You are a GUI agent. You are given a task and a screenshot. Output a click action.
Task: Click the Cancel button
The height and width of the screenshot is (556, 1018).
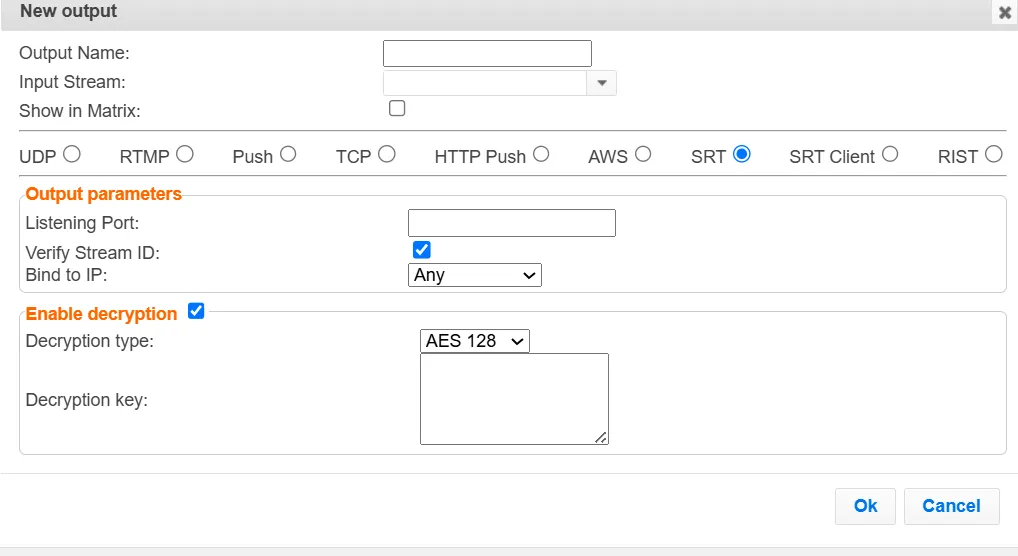951,506
